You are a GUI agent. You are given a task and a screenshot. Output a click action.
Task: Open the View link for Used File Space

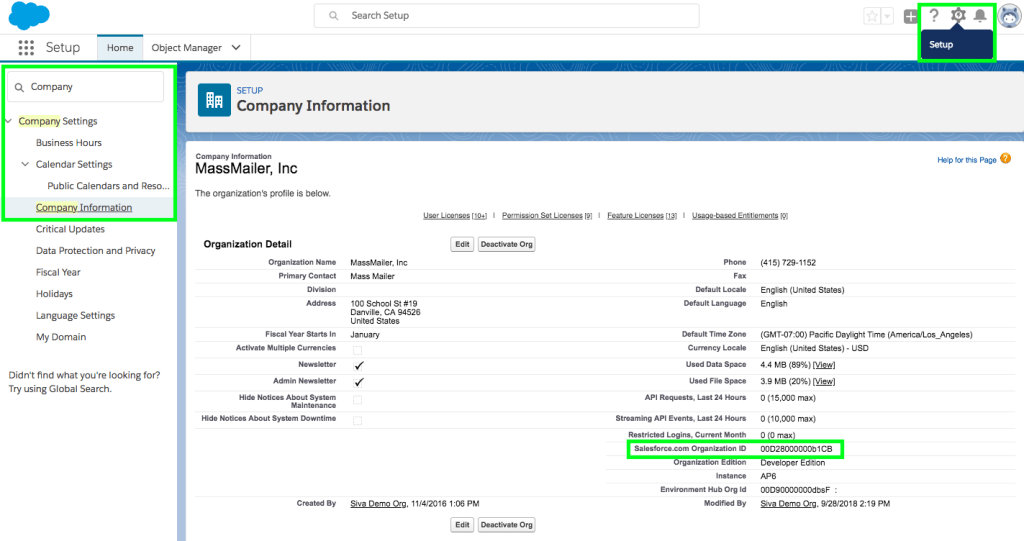pos(824,382)
